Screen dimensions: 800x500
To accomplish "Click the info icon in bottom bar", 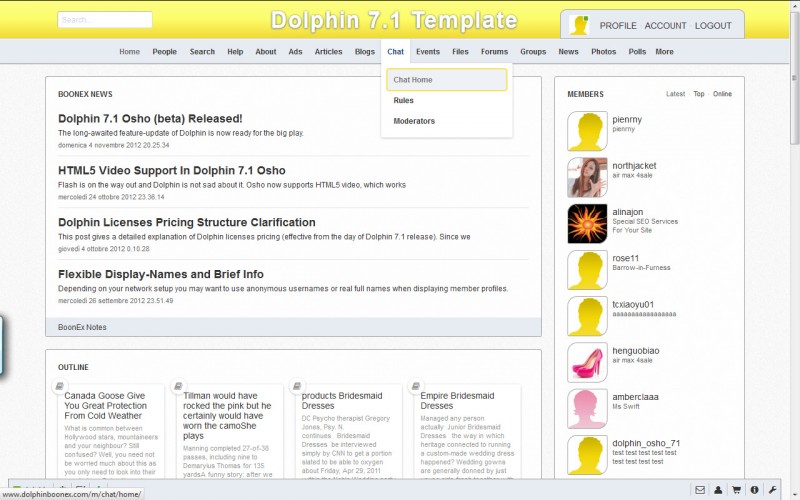I will pos(754,490).
